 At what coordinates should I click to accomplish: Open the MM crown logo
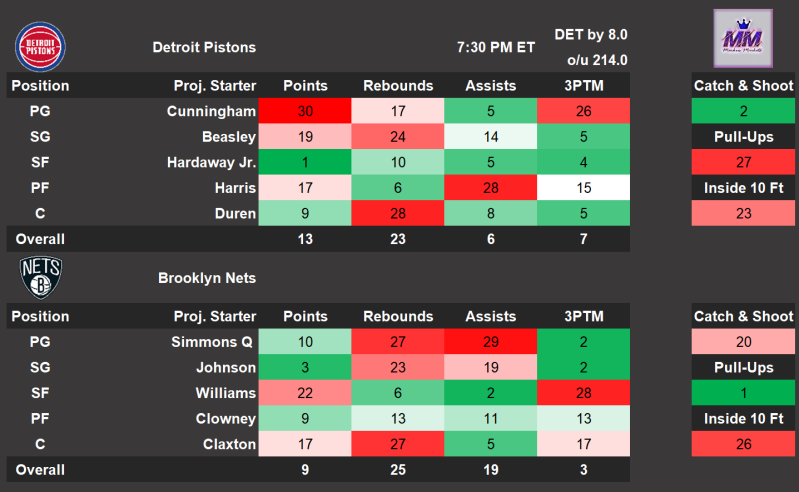[x=742, y=39]
